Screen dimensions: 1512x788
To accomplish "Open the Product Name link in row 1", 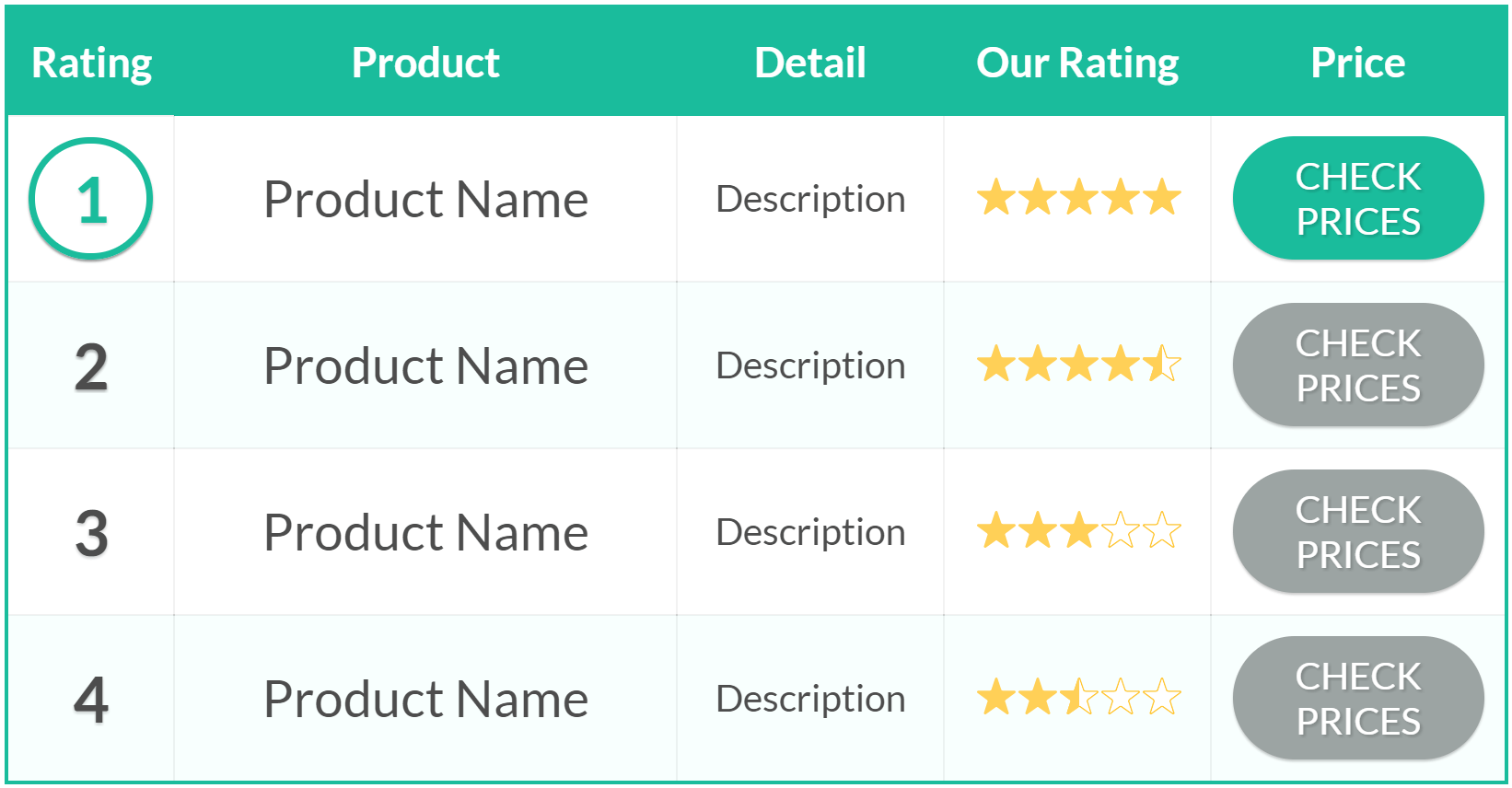I will pyautogui.click(x=425, y=200).
